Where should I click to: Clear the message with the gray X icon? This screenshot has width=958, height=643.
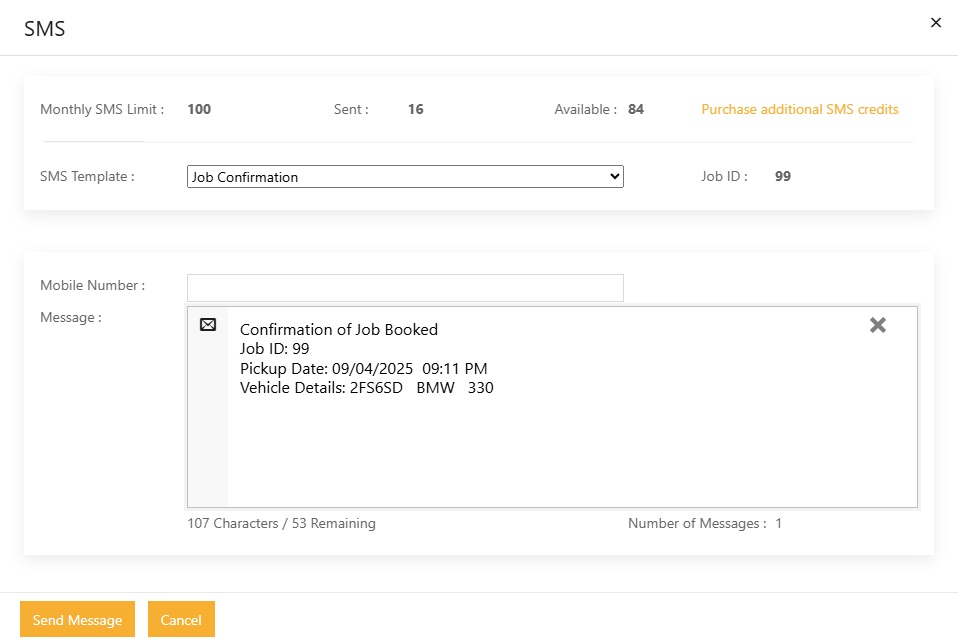pos(877,325)
